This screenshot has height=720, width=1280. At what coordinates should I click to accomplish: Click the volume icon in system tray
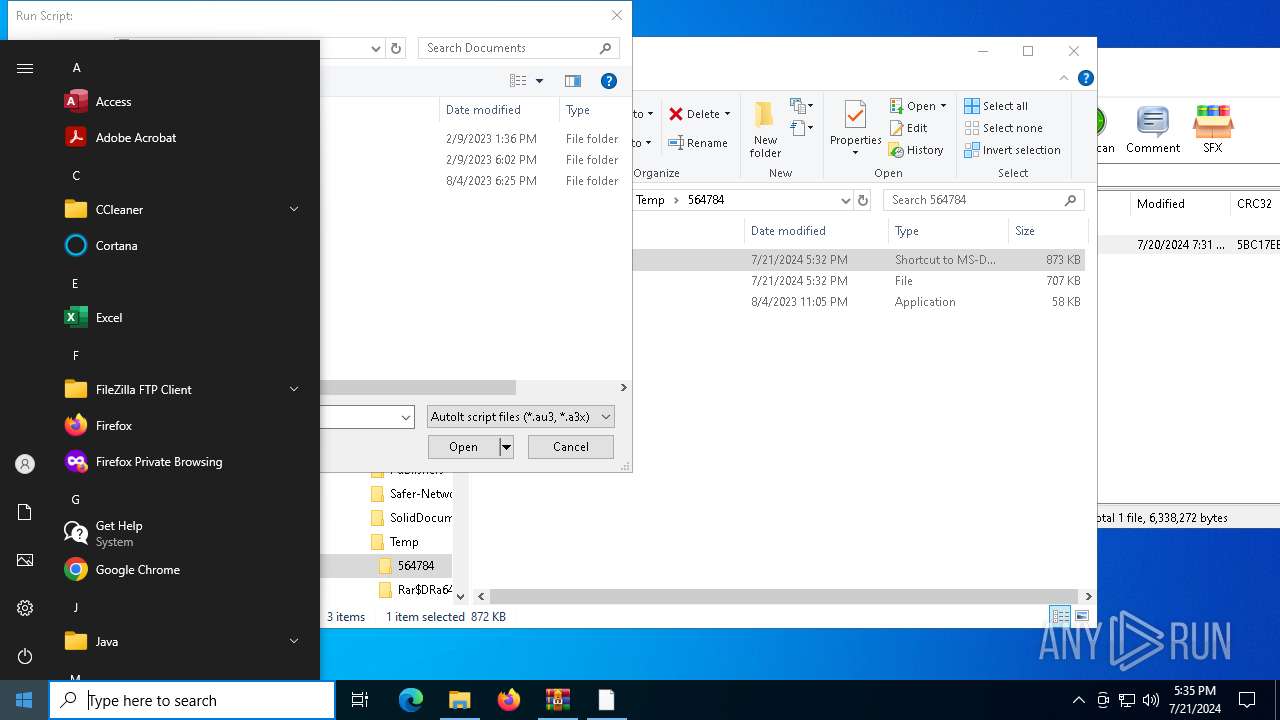click(1151, 700)
